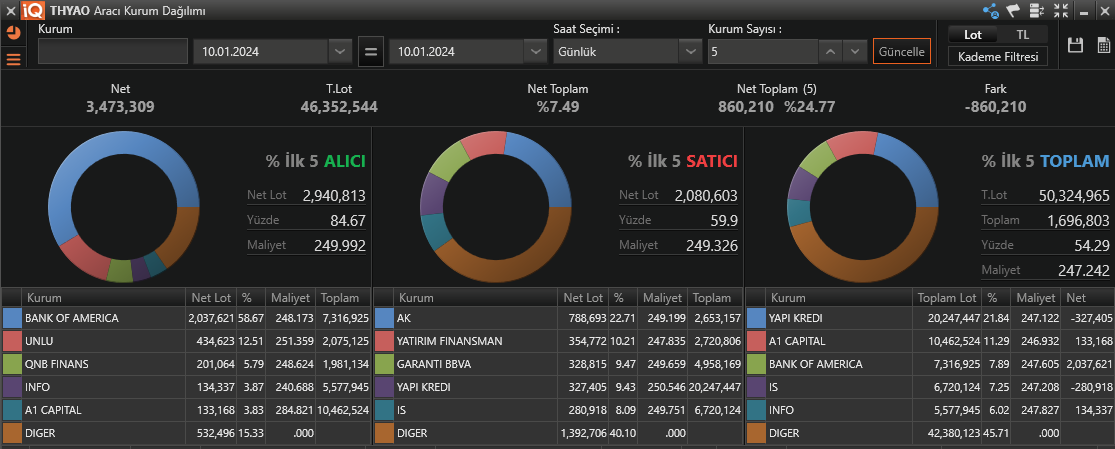Screen dimensions: 1115x449
Task: Click the sellers donut chart
Action: [496, 207]
